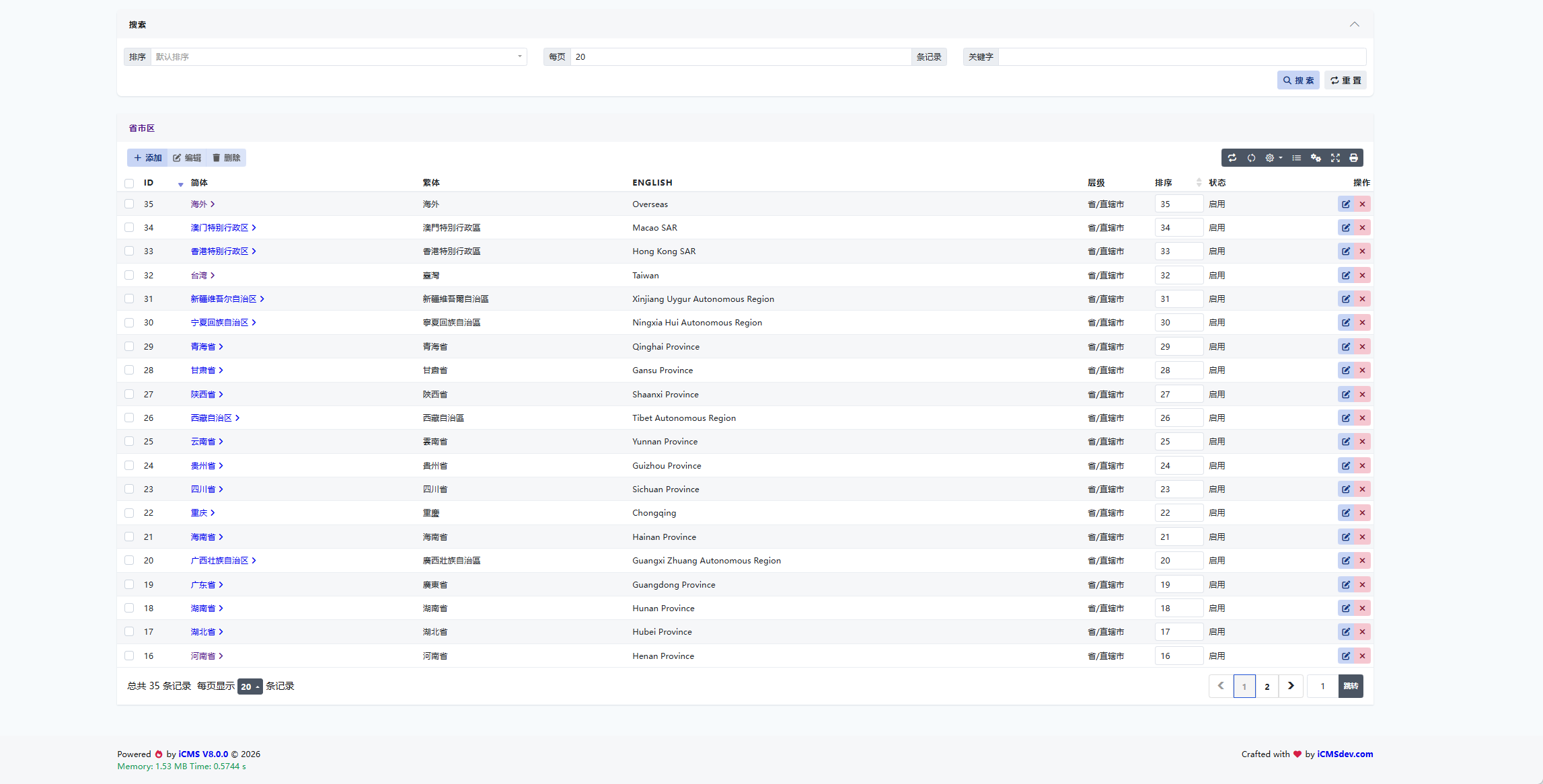Click the edit icon for Qinghai Province row
1543x784 pixels.
coord(1346,347)
